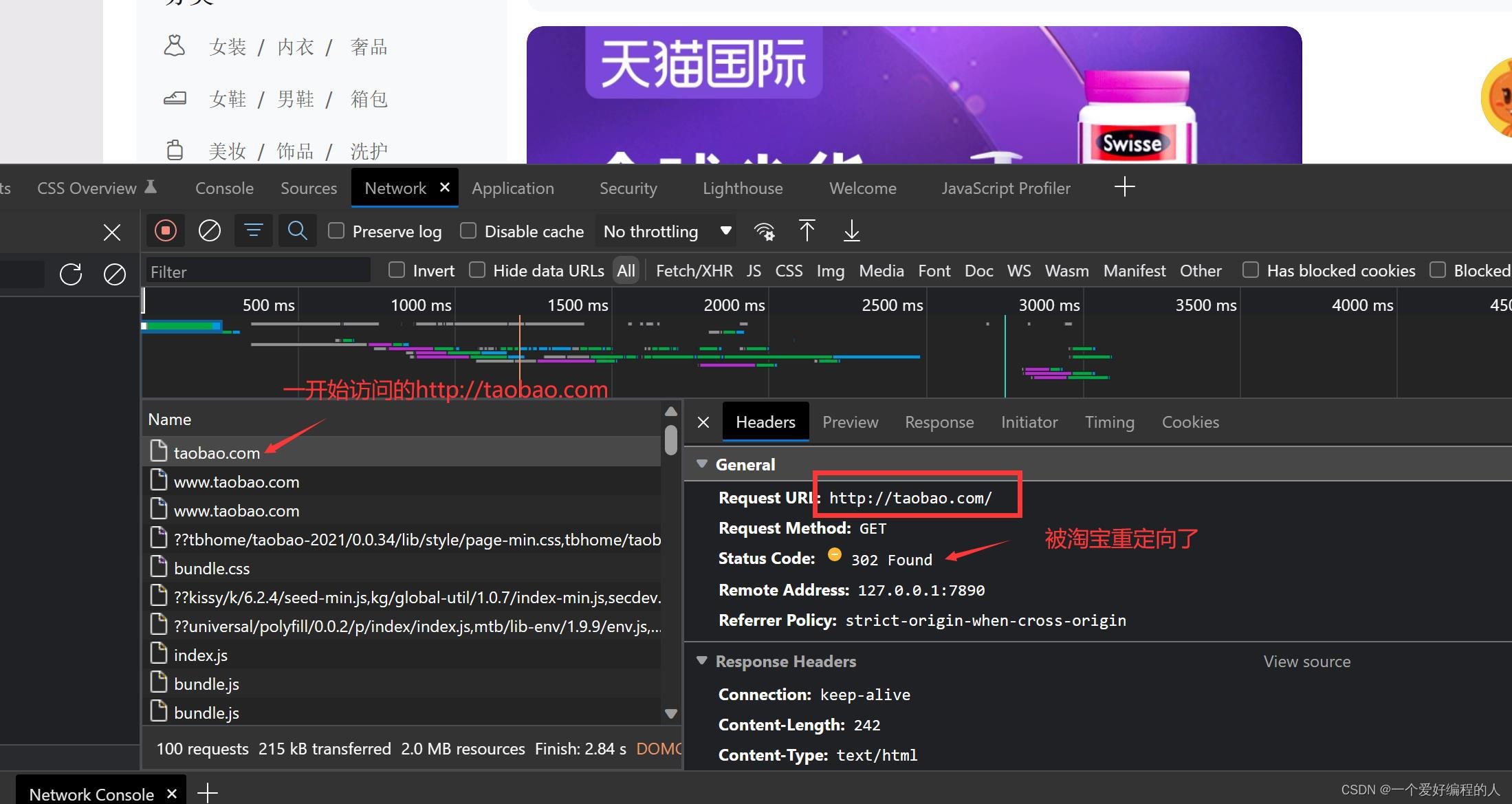Collapse the General section

click(702, 464)
